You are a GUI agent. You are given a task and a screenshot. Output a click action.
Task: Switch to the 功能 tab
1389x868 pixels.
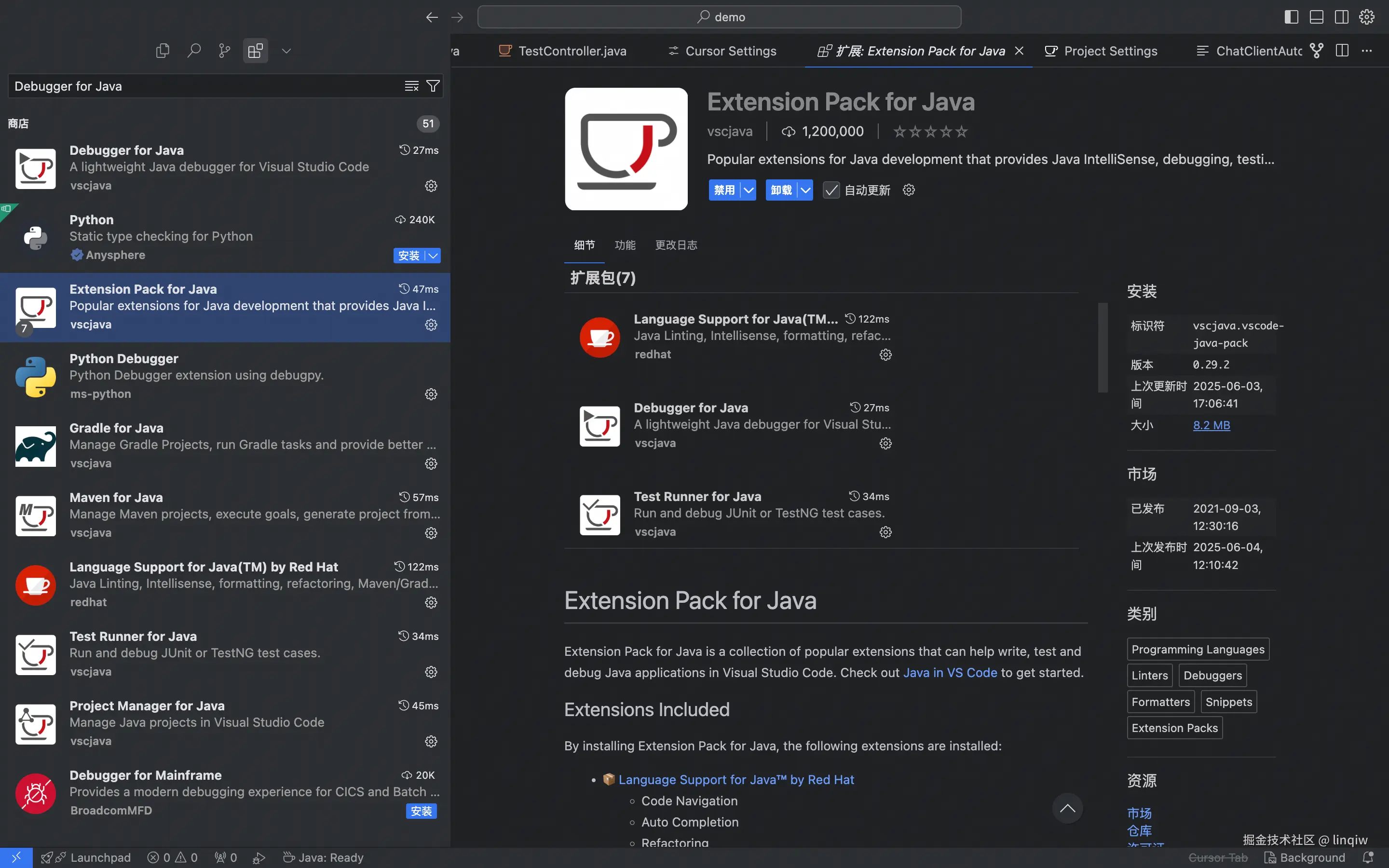point(625,245)
